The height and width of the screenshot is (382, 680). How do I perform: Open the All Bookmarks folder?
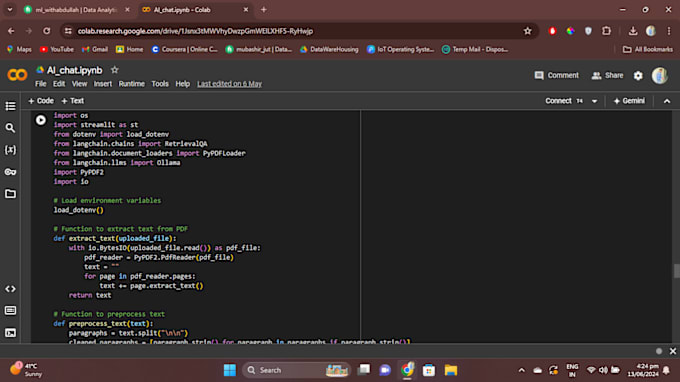point(648,49)
